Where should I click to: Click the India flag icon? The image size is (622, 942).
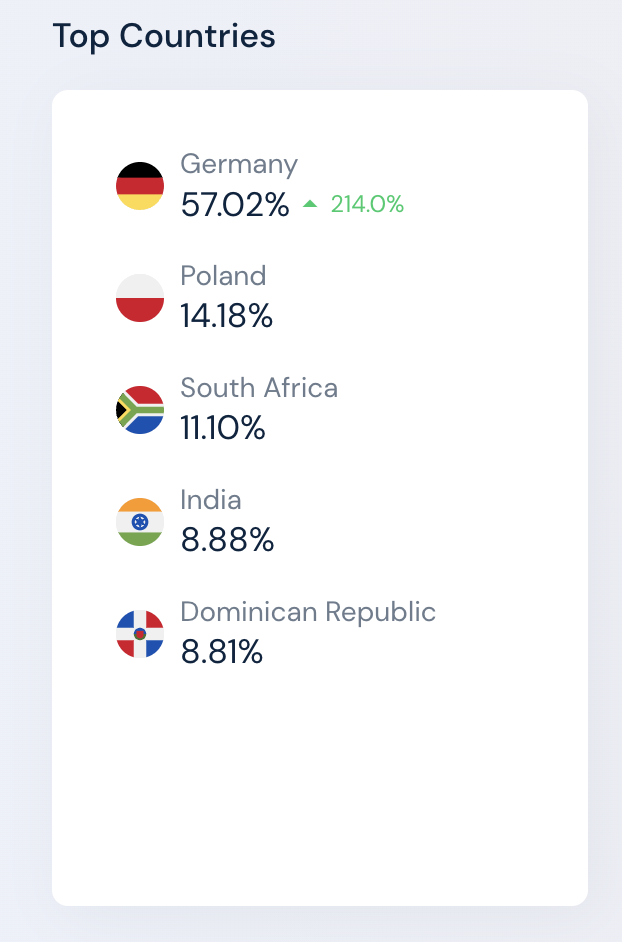140,522
